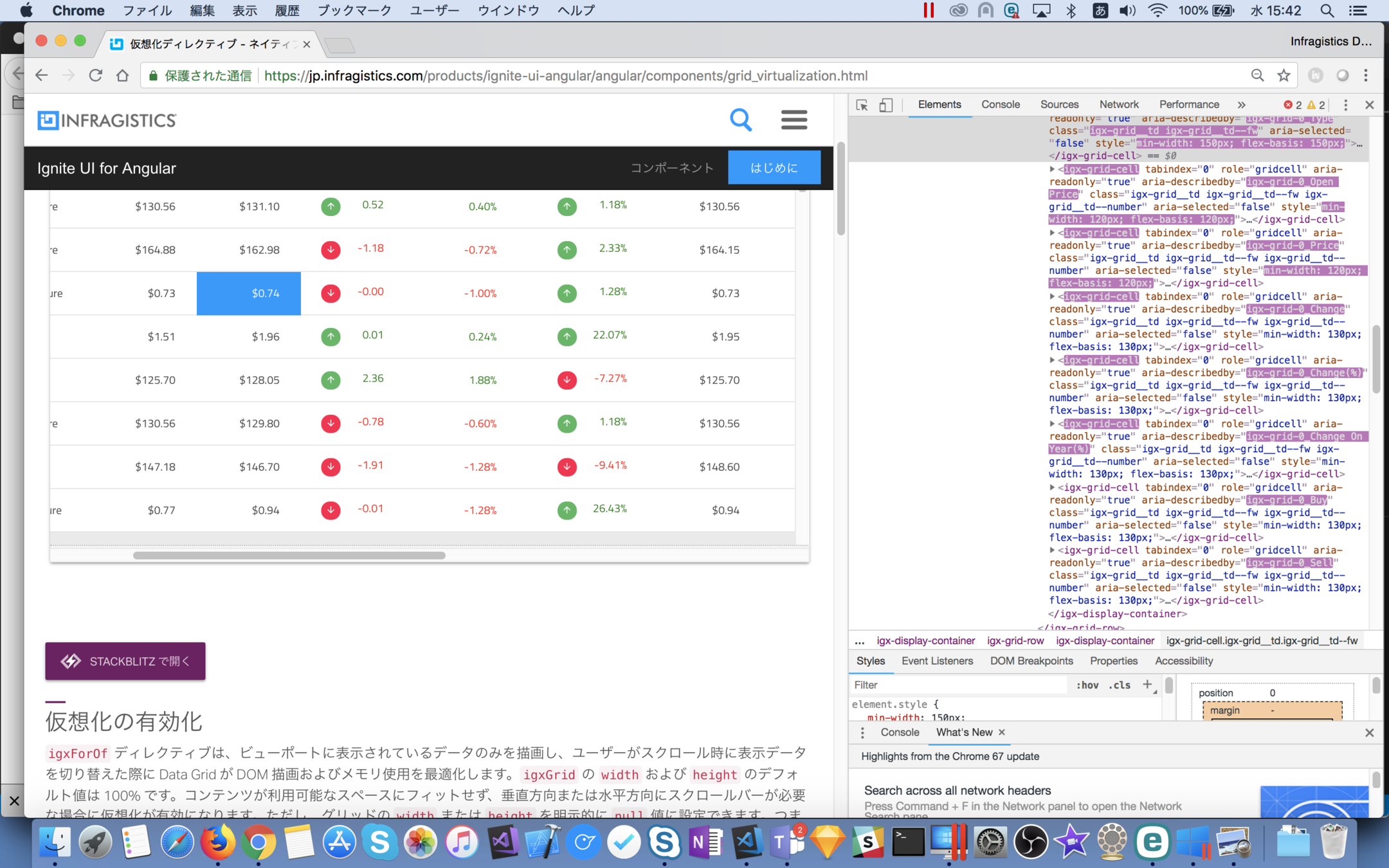Click the browser home icon
Screen dimensions: 1389x868
tap(122, 76)
